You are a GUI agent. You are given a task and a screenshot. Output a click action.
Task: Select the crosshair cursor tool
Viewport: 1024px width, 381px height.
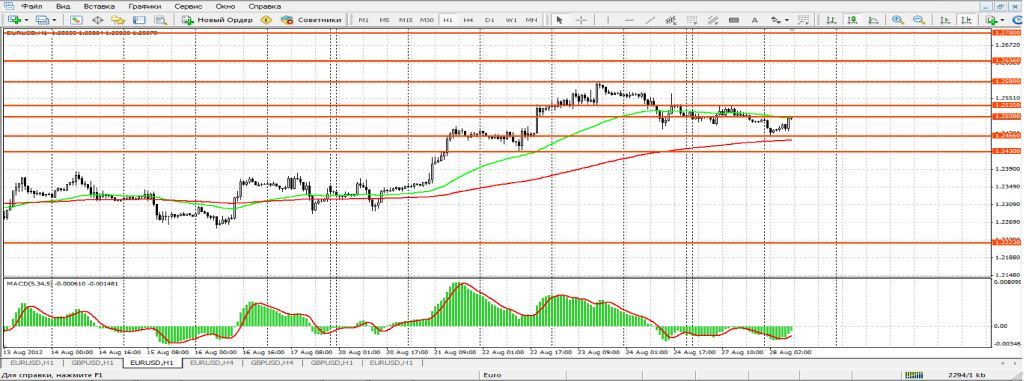tap(581, 20)
